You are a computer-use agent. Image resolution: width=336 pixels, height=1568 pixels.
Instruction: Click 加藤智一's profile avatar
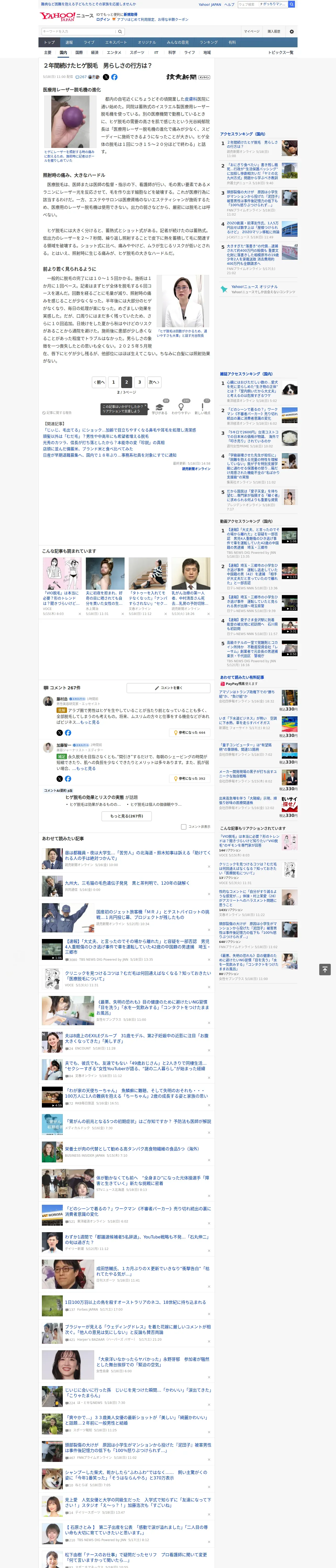[x=48, y=747]
